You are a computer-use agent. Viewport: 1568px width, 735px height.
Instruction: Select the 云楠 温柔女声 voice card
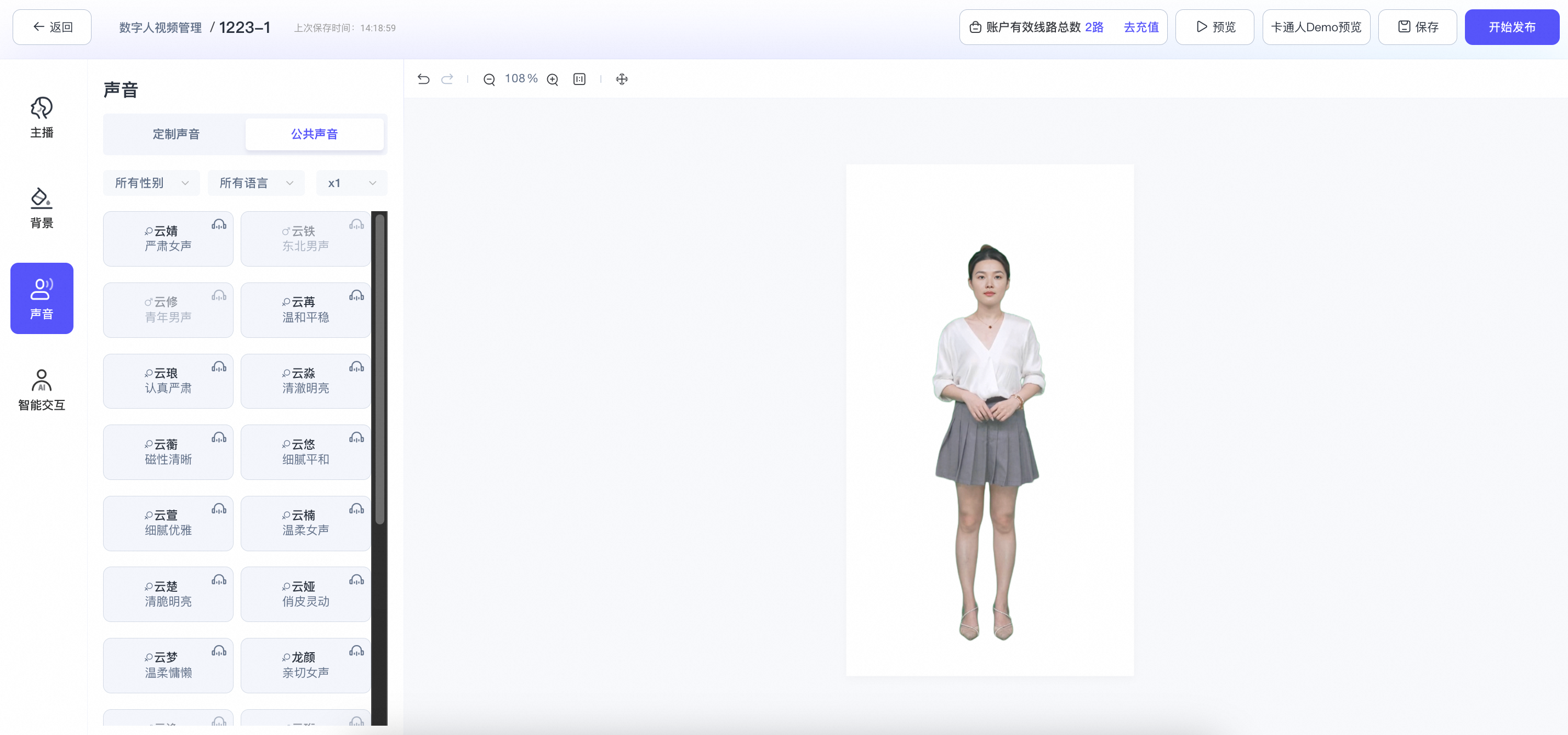tap(305, 524)
